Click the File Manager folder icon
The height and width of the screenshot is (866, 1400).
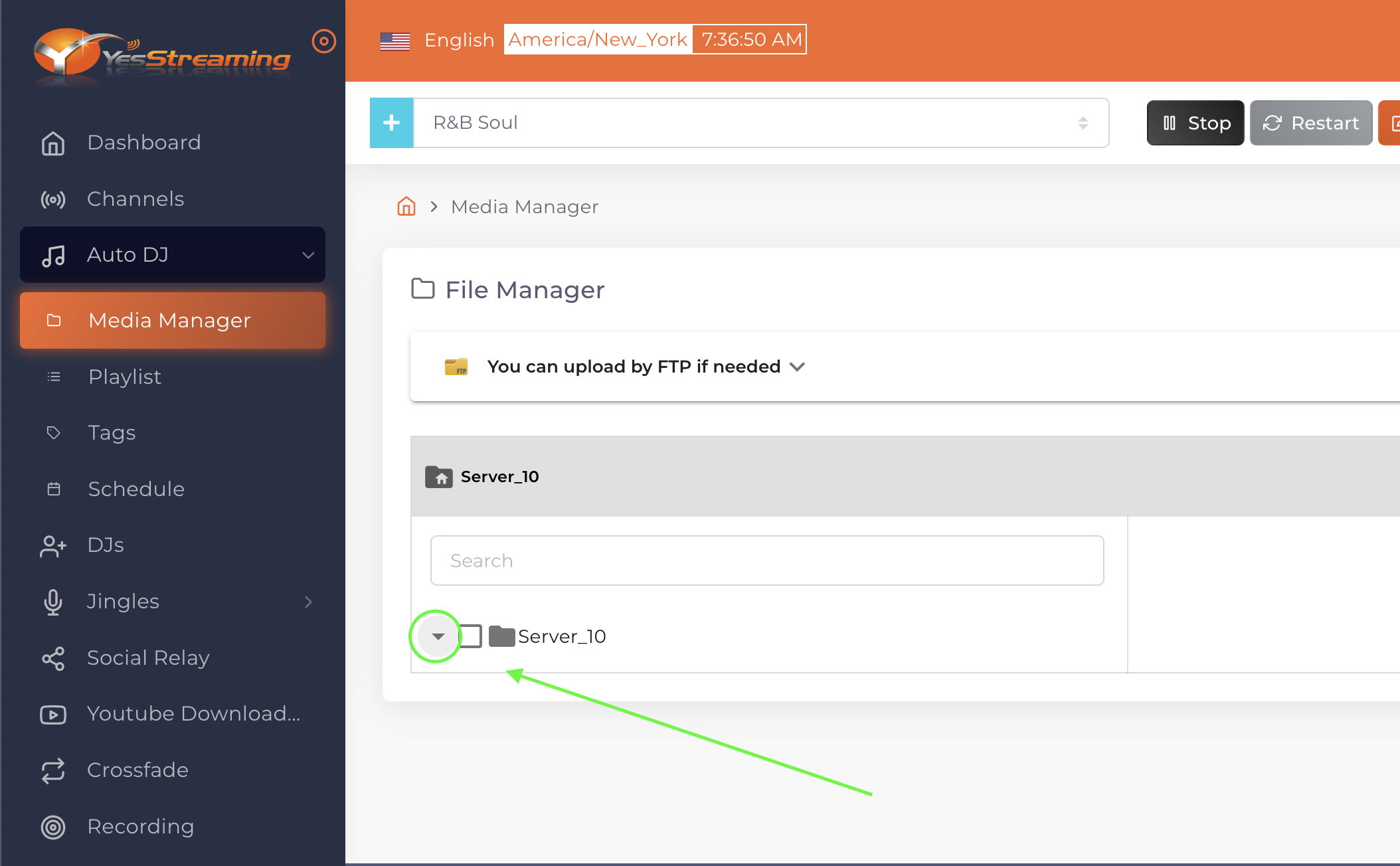pyautogui.click(x=423, y=289)
